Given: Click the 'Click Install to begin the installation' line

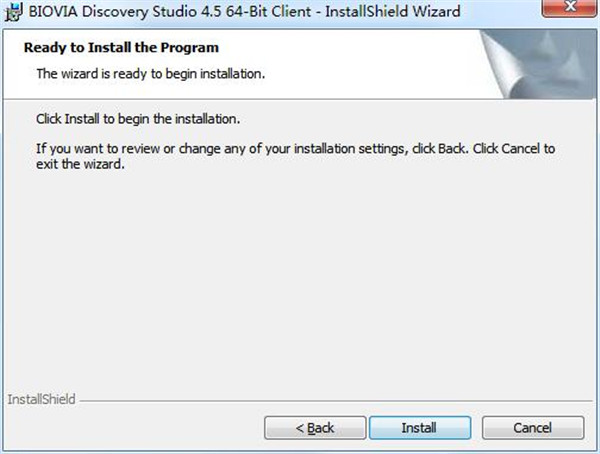Looking at the screenshot, I should coord(138,119).
